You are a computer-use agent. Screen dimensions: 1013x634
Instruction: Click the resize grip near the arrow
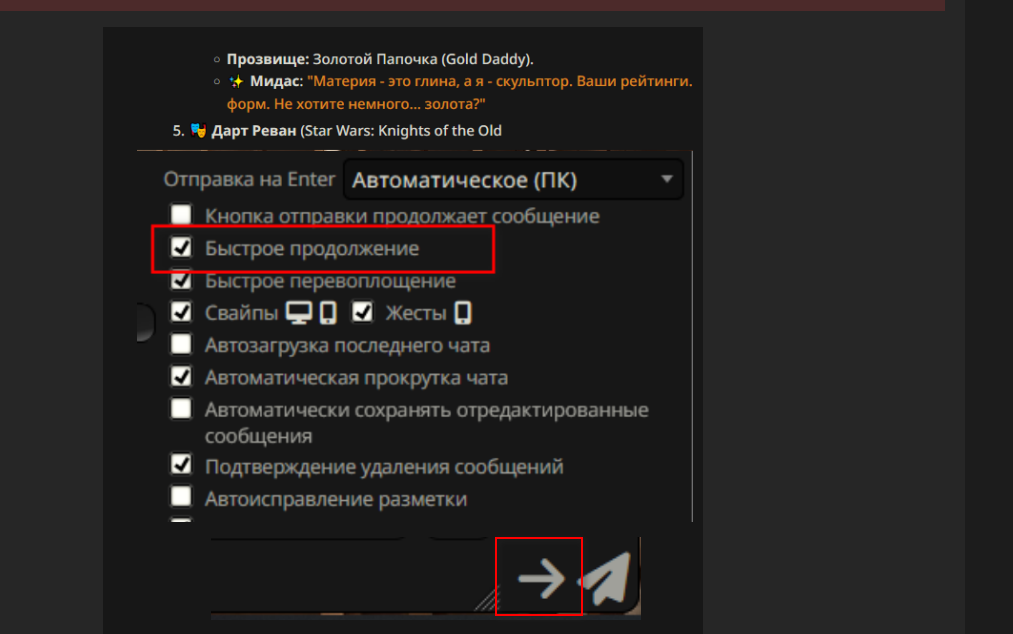[x=487, y=599]
